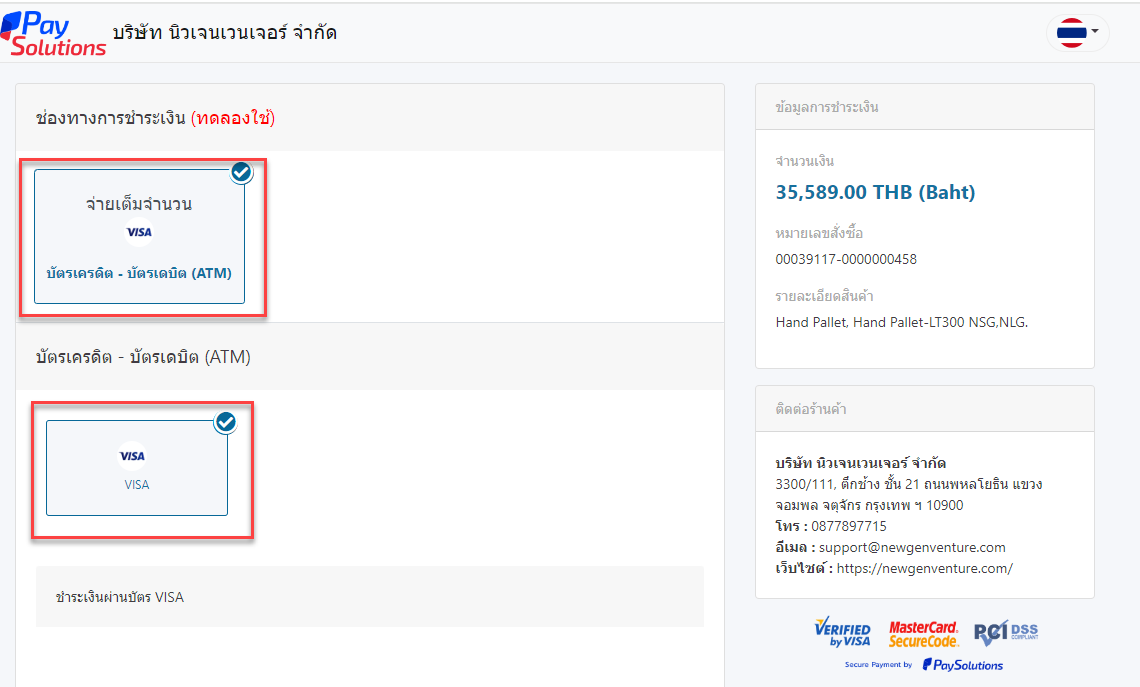1140x687 pixels.
Task: Click the Thai flag icon
Action: 1072,33
